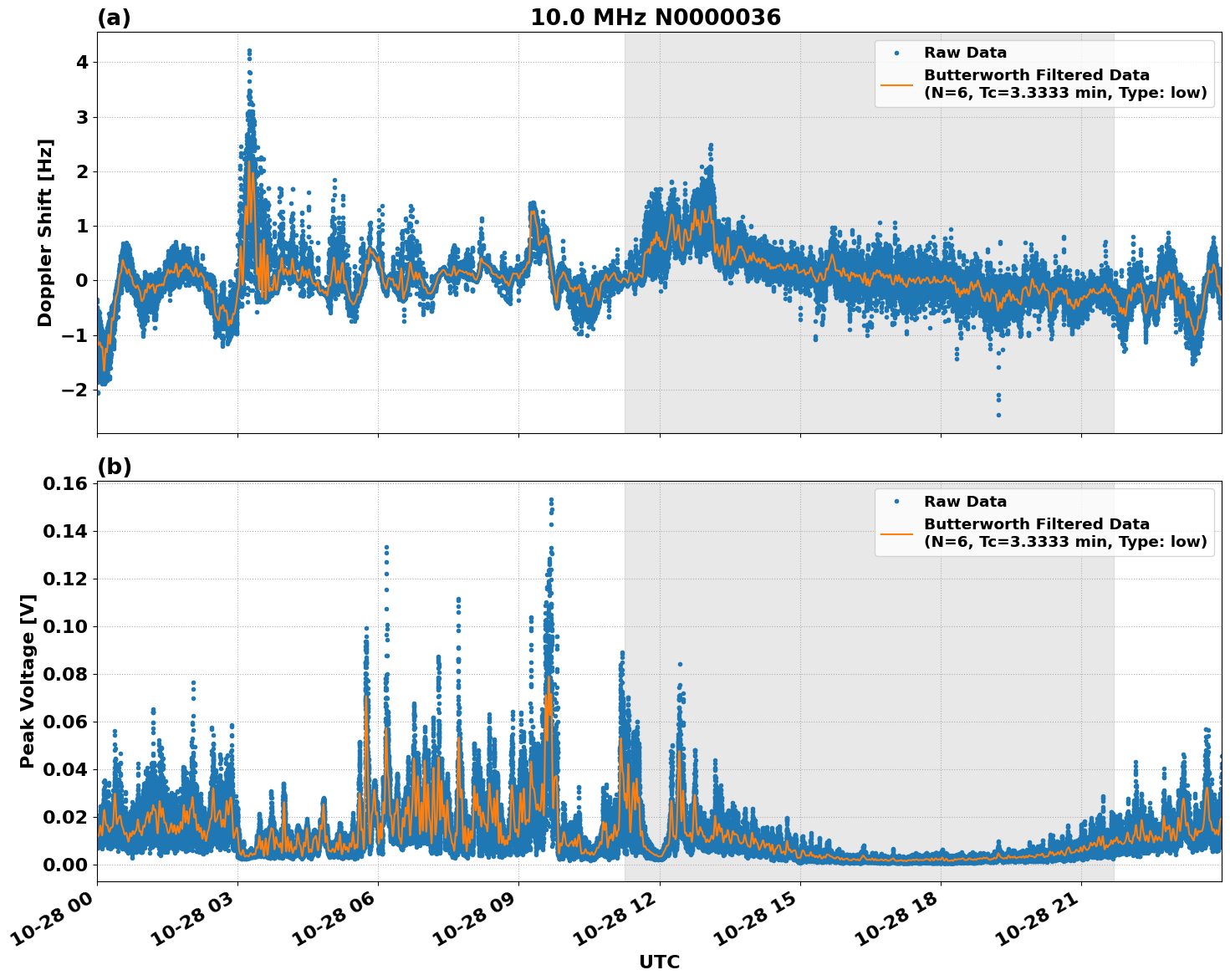
Task: Select the panel label (a)
Action: pos(114,16)
